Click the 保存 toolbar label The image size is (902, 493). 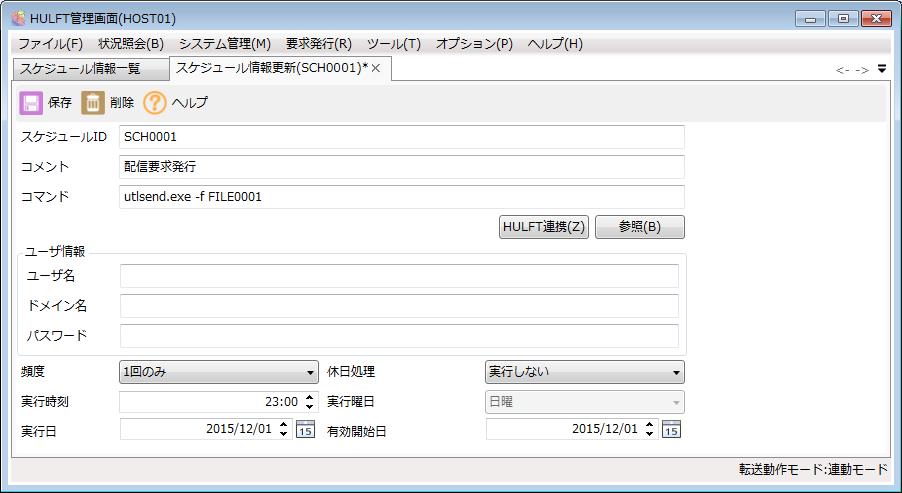coord(60,103)
